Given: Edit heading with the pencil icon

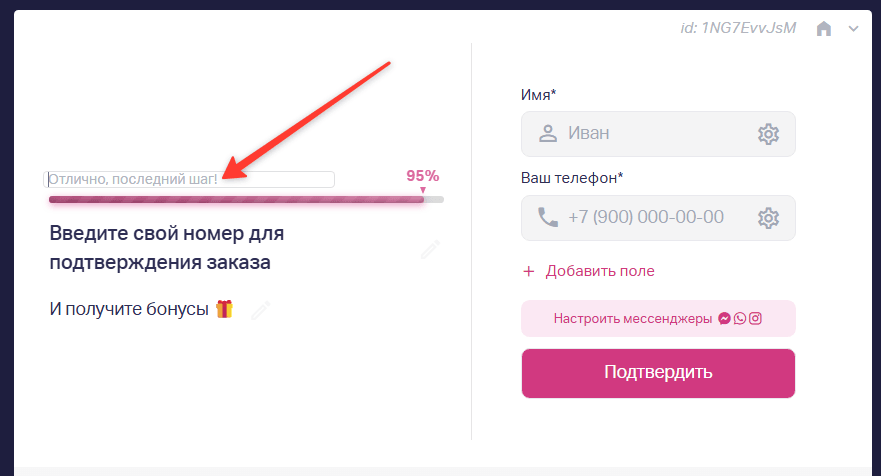Looking at the screenshot, I should click(x=430, y=249).
